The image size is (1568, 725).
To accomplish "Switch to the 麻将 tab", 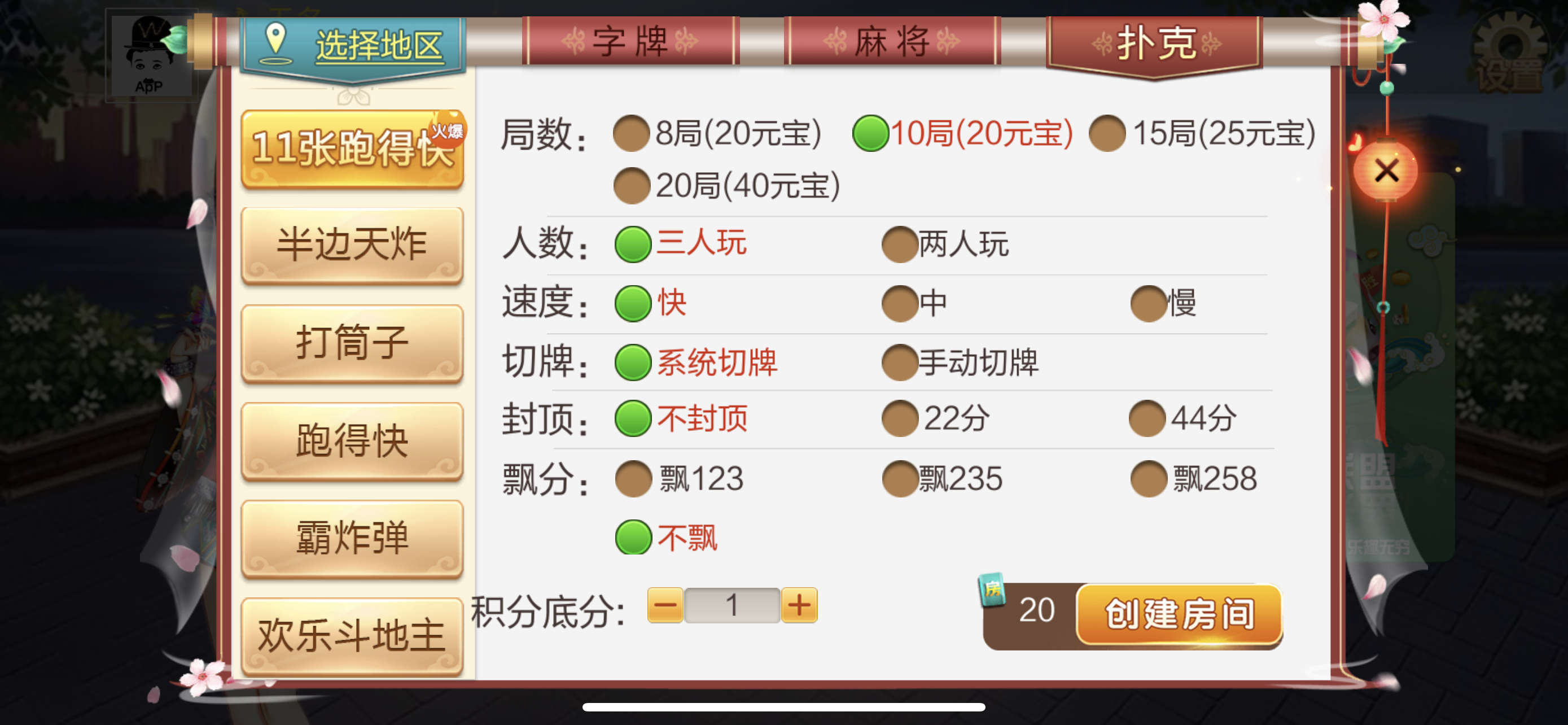I will (892, 41).
